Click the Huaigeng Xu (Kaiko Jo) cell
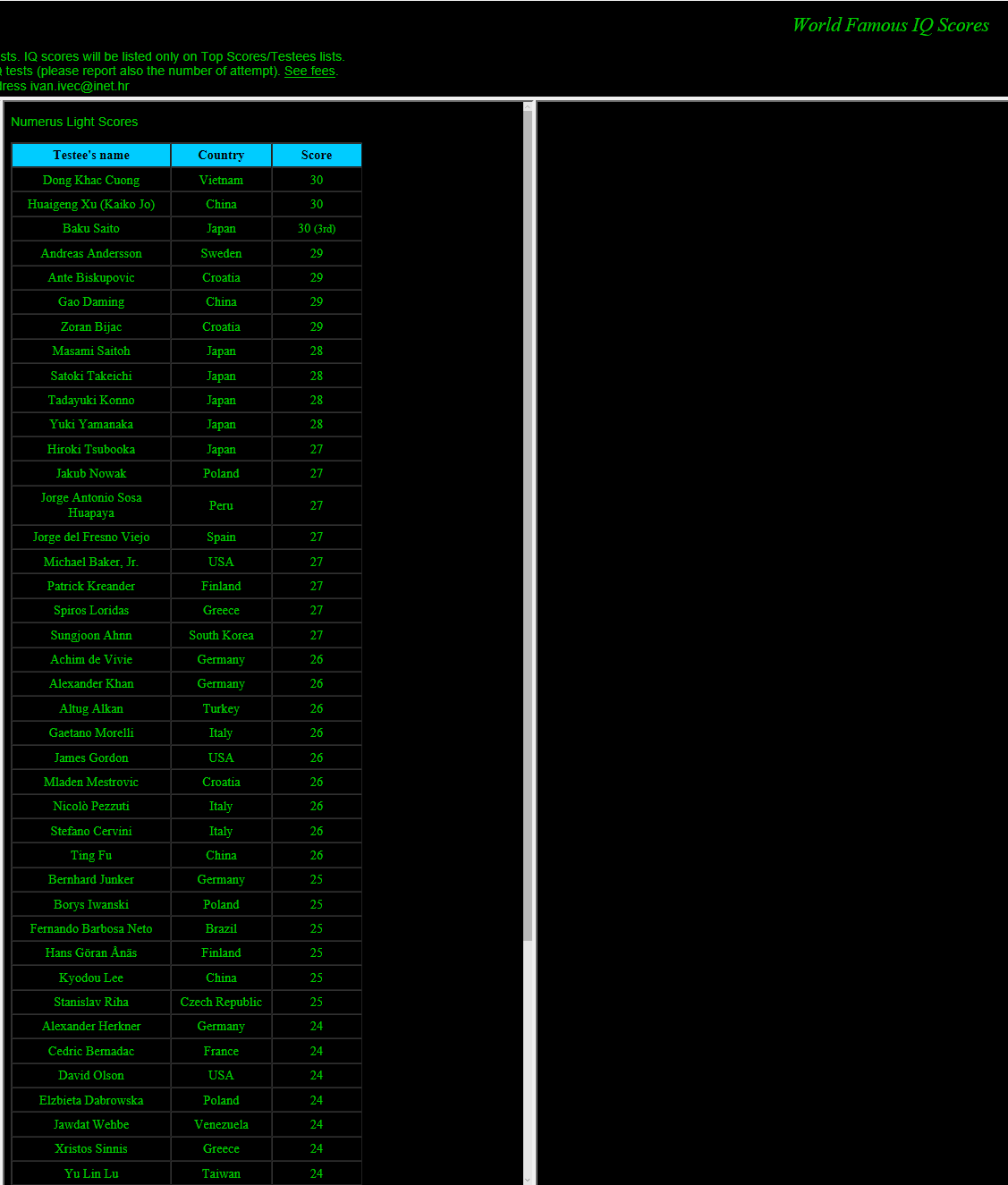The height and width of the screenshot is (1185, 1008). point(91,205)
